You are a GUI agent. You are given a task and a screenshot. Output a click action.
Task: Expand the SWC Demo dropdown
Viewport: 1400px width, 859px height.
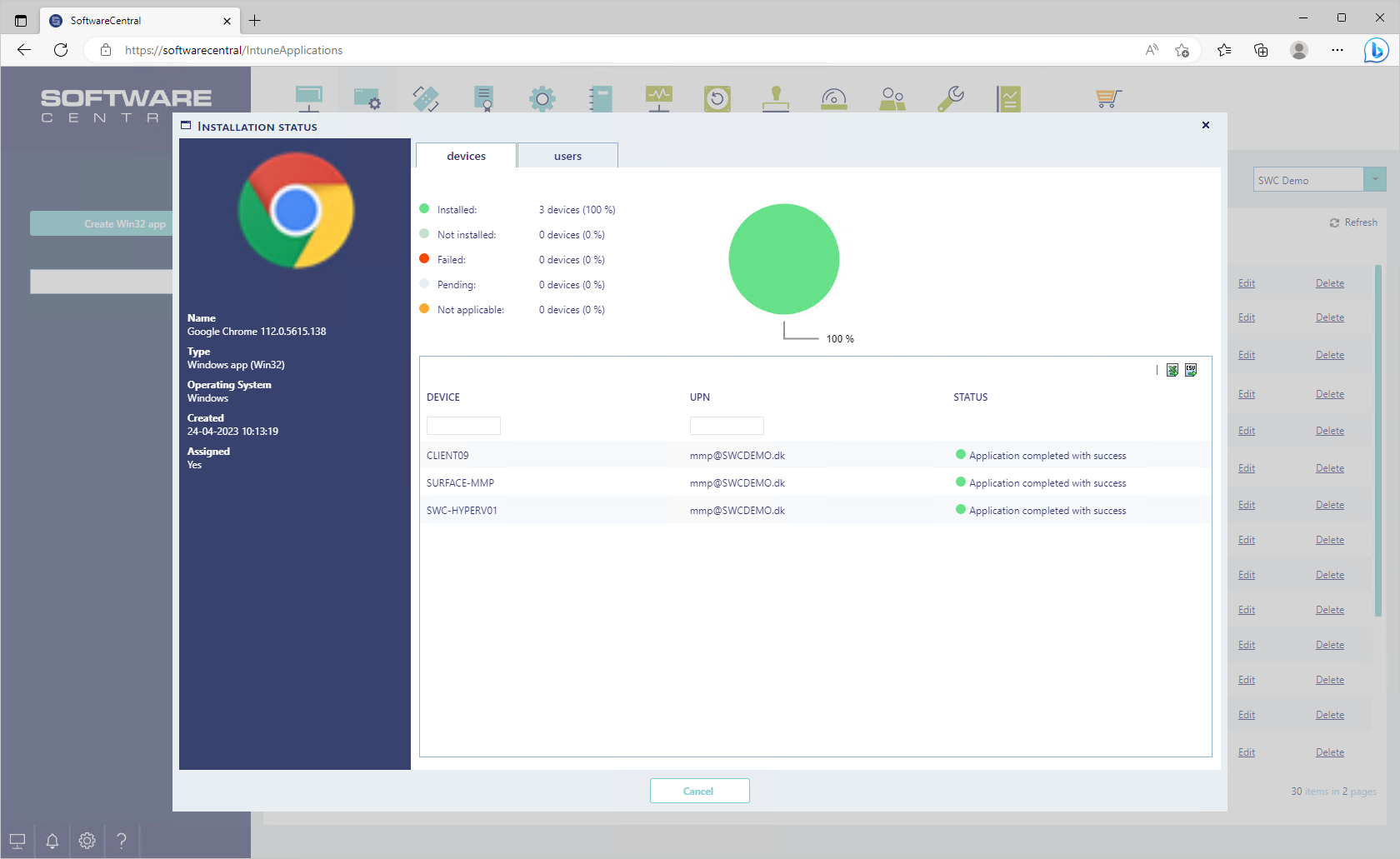[x=1374, y=180]
